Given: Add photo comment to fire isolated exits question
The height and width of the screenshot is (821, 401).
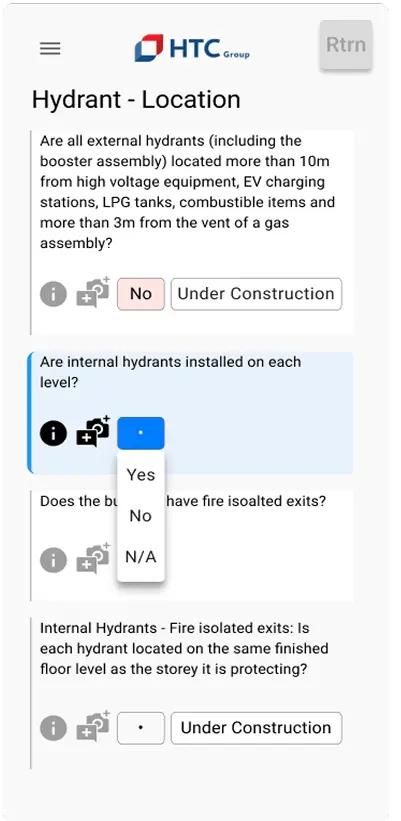Looking at the screenshot, I should coord(94,559).
